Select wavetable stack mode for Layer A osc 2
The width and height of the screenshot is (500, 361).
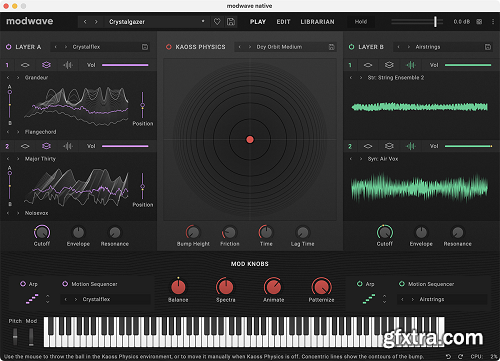point(46,146)
